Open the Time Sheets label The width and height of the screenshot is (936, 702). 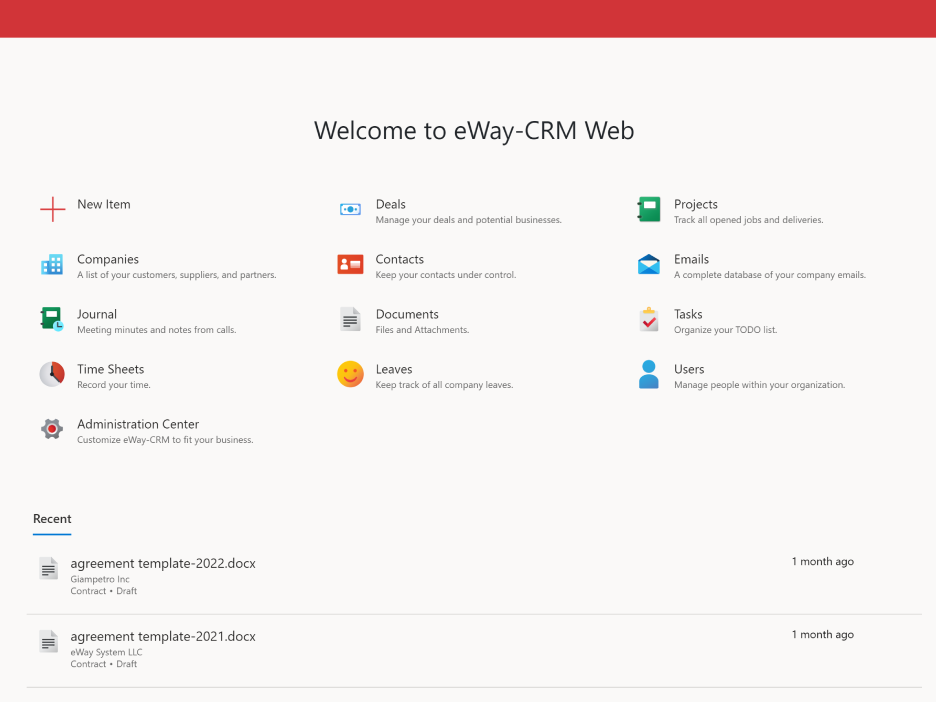tap(110, 369)
